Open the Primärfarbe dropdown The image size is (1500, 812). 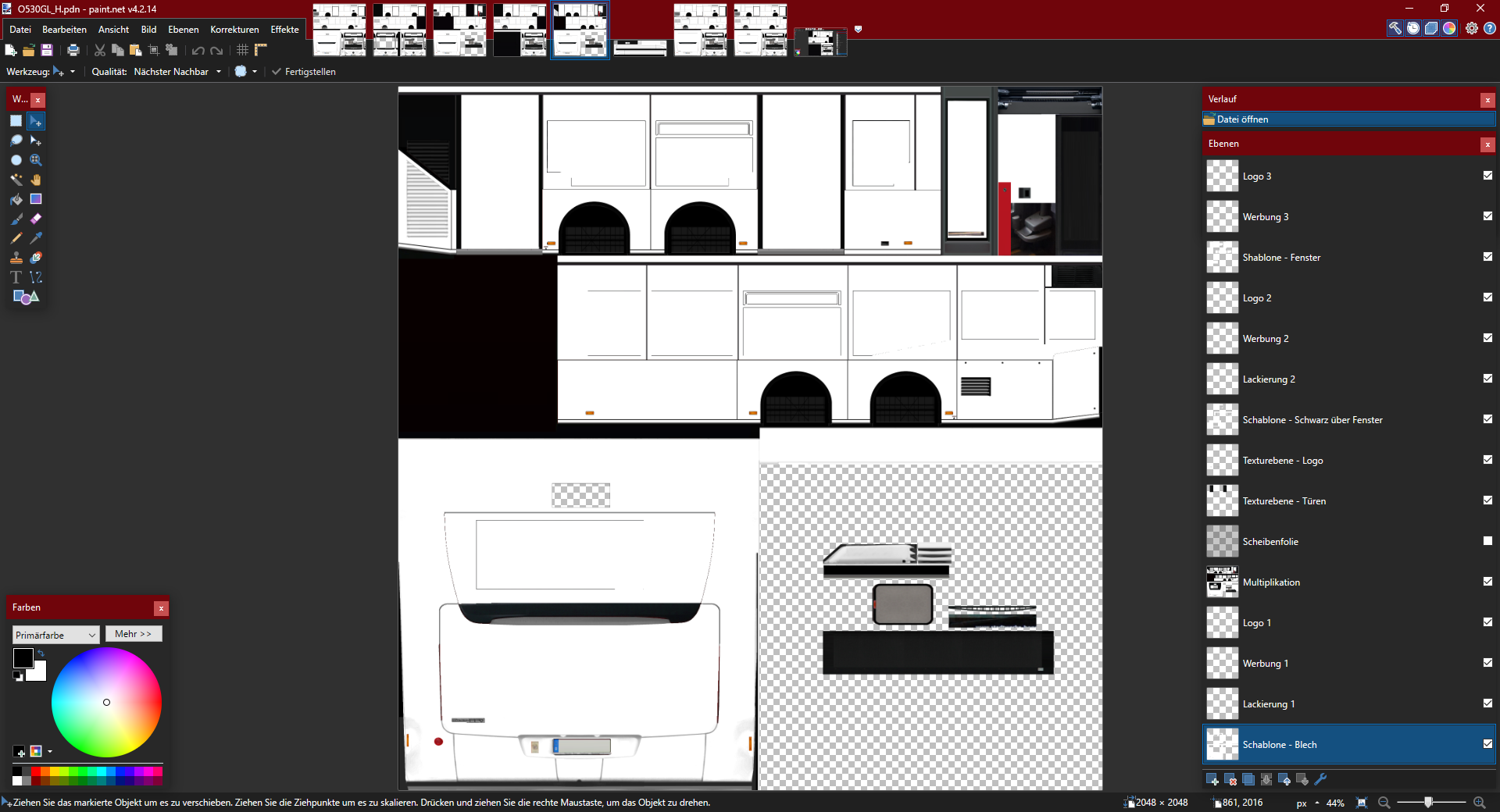(x=55, y=635)
